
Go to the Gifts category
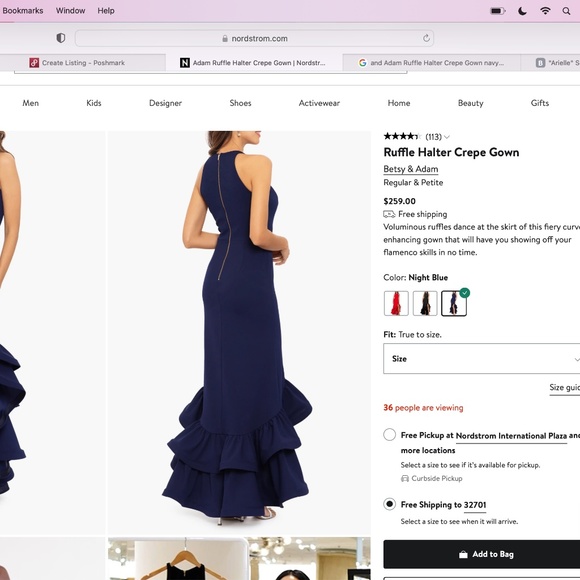pos(540,103)
